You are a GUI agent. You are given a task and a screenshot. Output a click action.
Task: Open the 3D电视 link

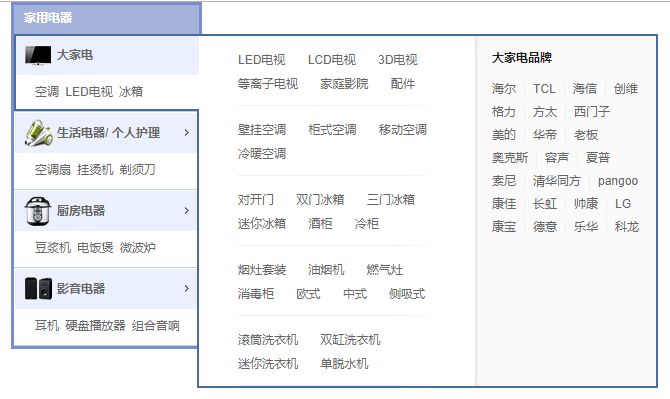pos(398,60)
